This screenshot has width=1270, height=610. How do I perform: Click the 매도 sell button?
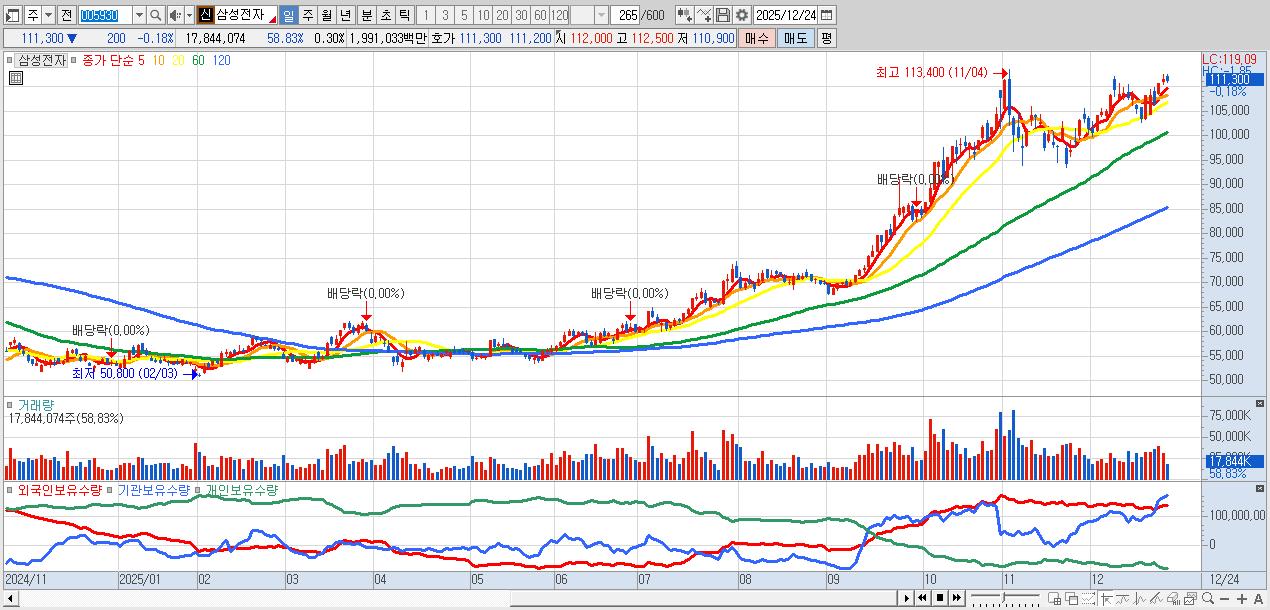[796, 38]
